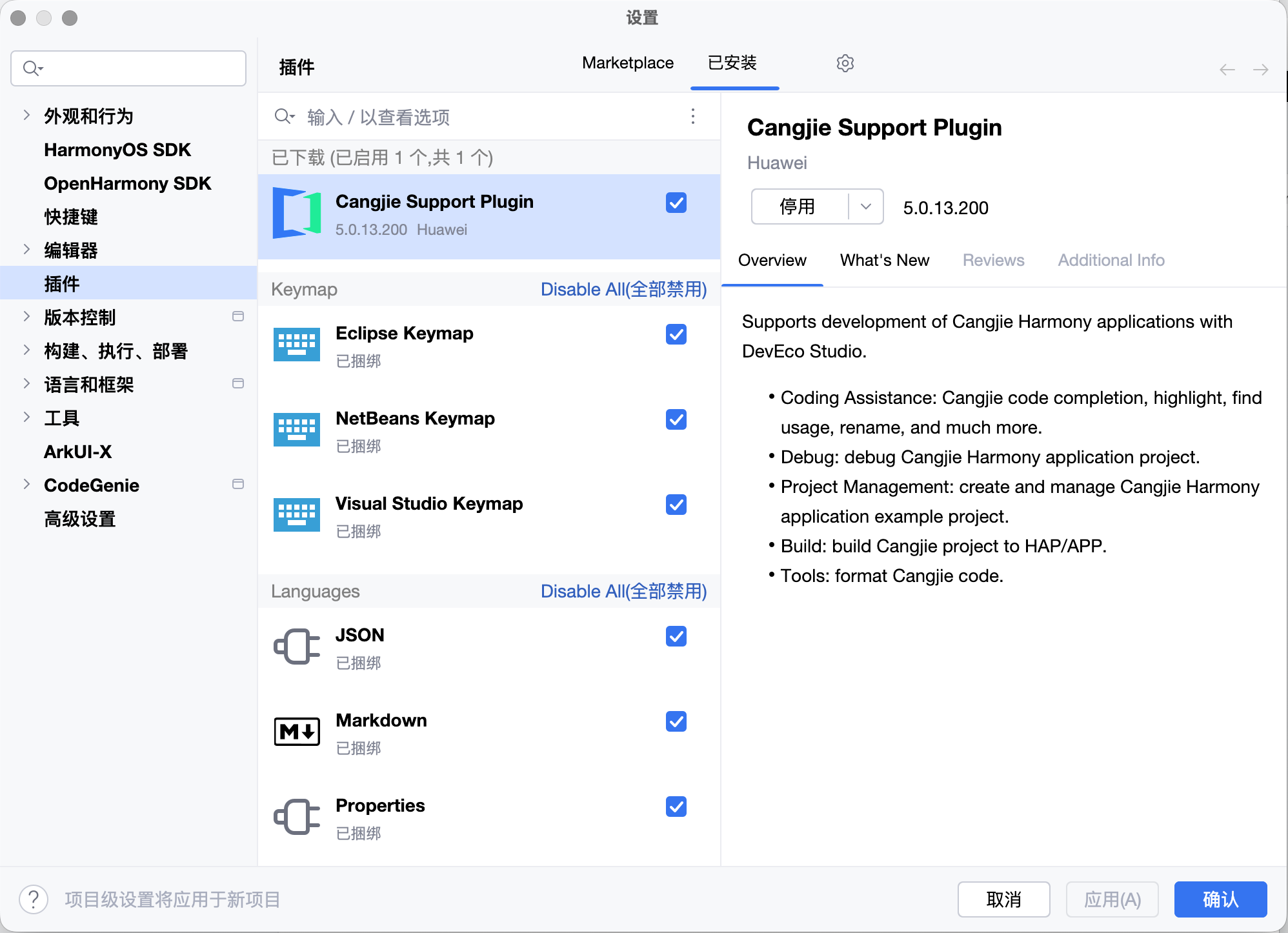Click Disable All link for Keymap

tap(623, 290)
